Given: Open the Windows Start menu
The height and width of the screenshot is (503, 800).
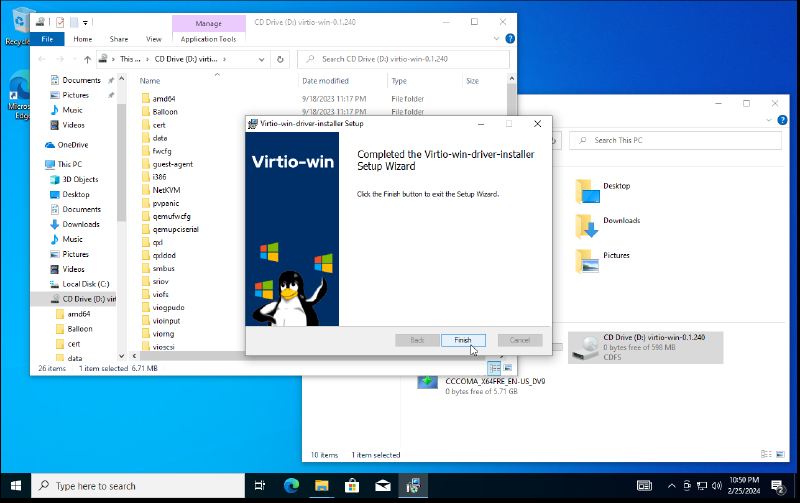Looking at the screenshot, I should coord(16,486).
